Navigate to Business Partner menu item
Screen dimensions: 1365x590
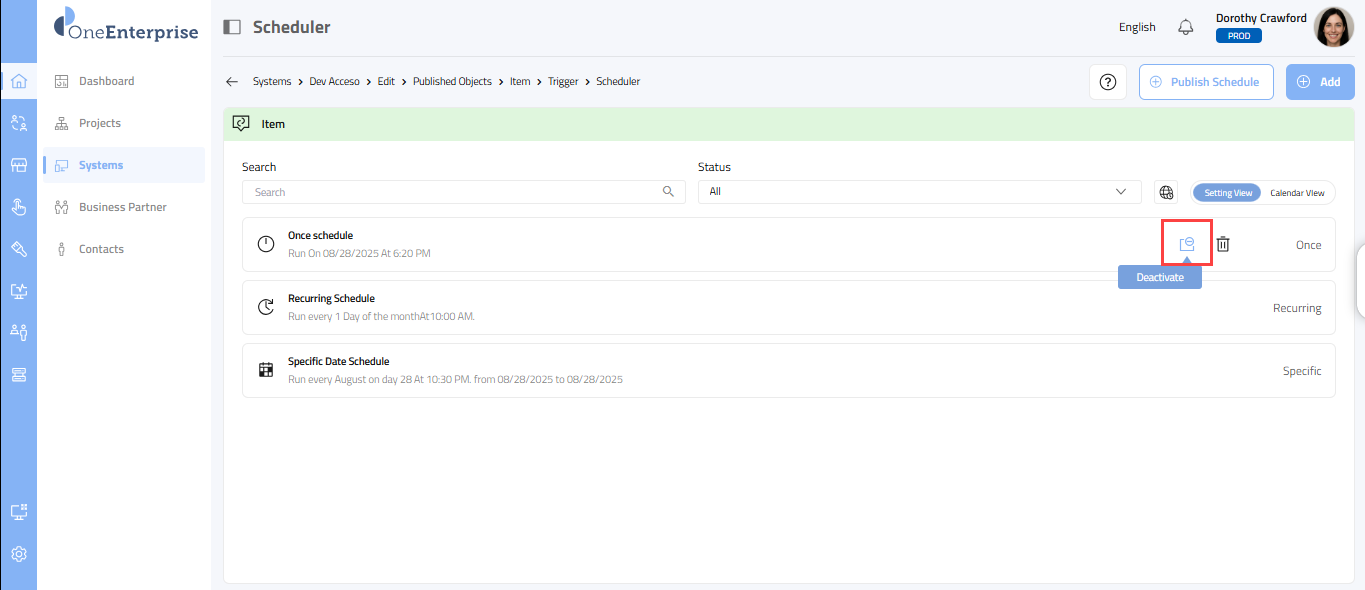coord(122,207)
